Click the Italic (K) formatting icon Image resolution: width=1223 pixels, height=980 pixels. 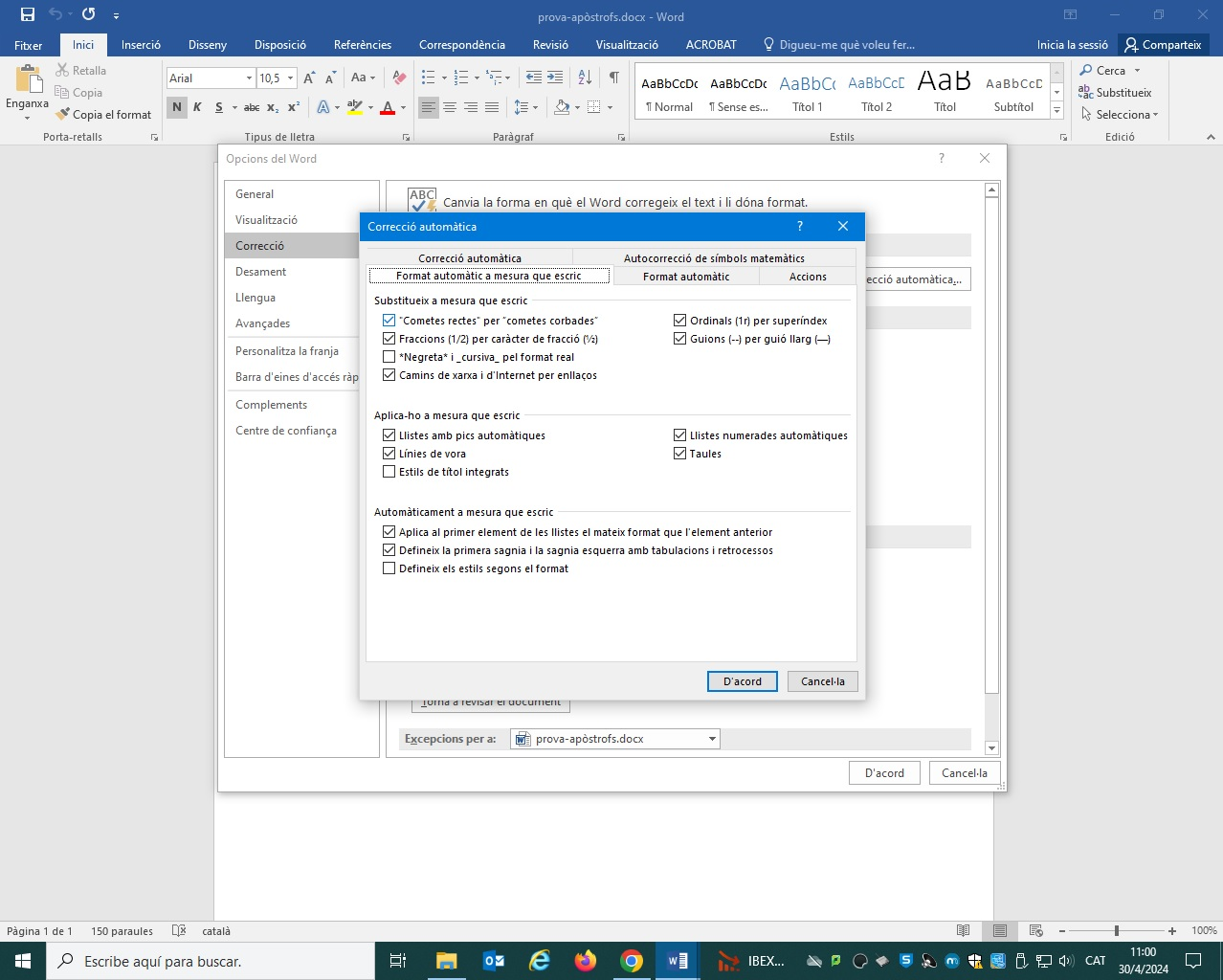click(x=197, y=107)
